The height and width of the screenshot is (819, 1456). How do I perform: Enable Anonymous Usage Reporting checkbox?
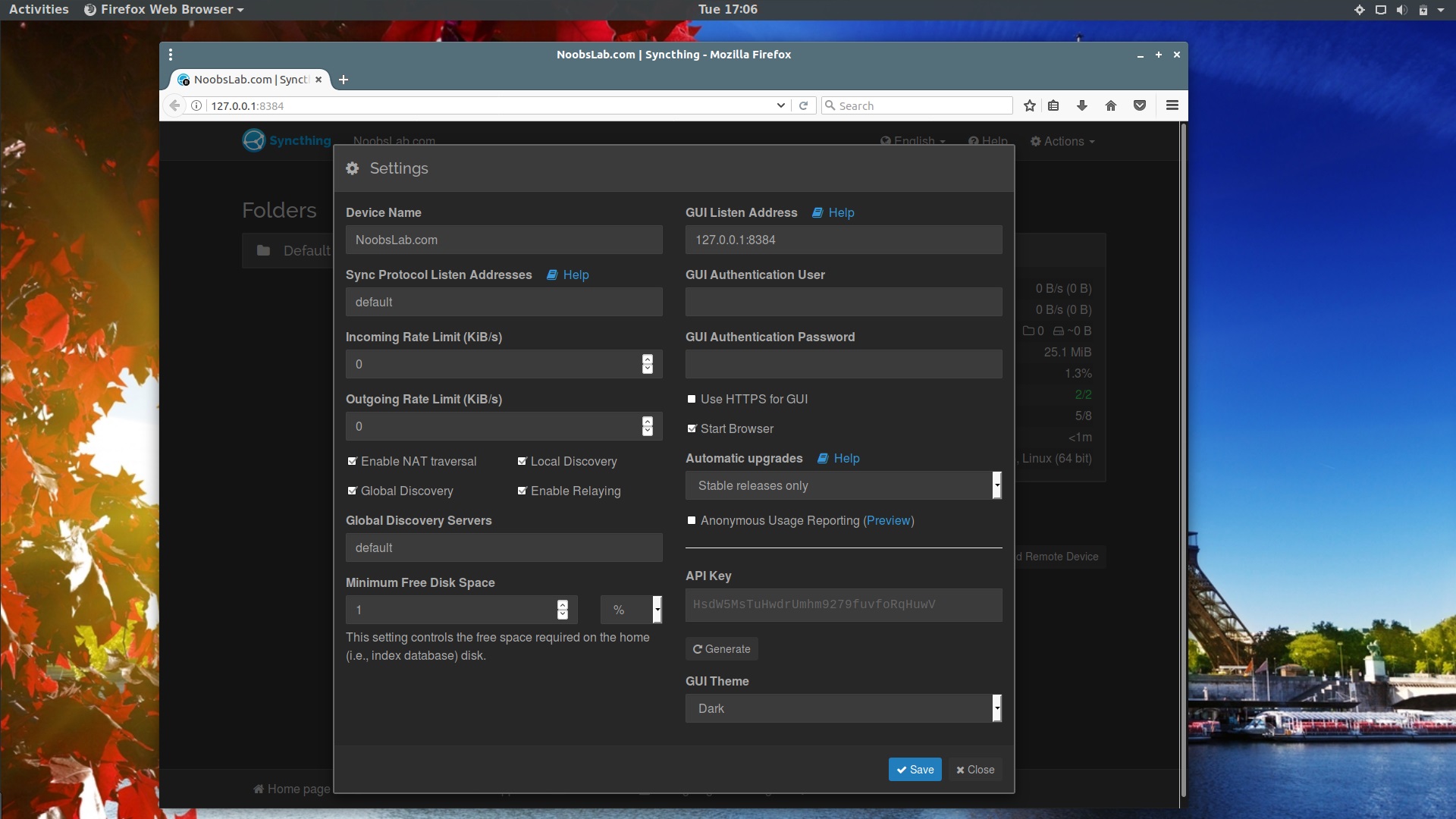click(x=692, y=520)
